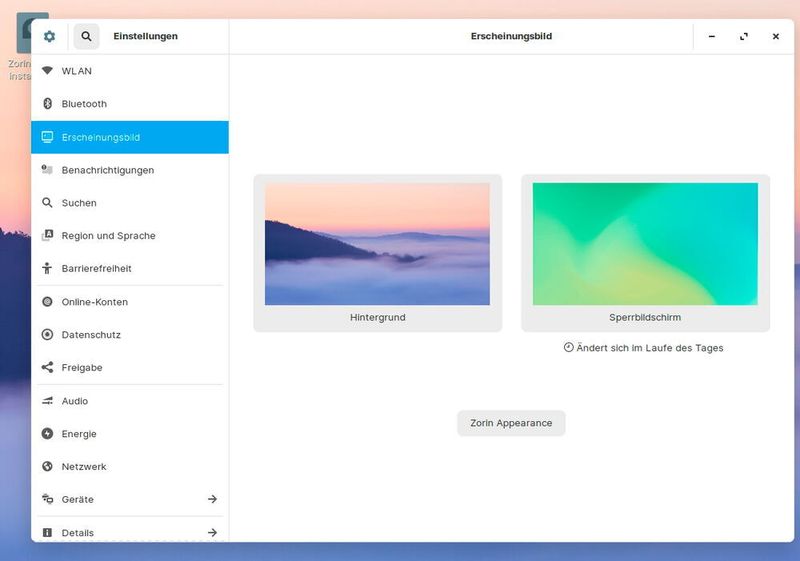The image size is (800, 561).
Task: Go to Benachrichtigungen settings
Action: click(130, 170)
